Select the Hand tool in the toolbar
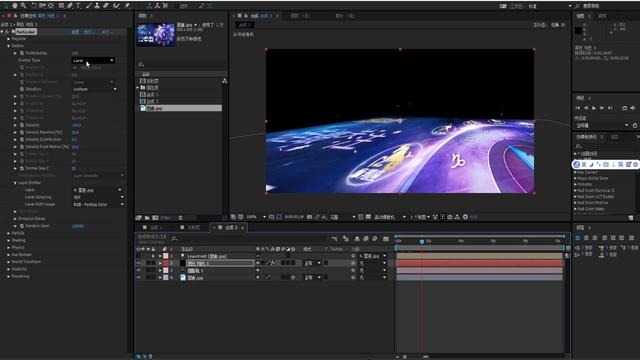Viewport: 640px width, 360px height. coord(15,6)
